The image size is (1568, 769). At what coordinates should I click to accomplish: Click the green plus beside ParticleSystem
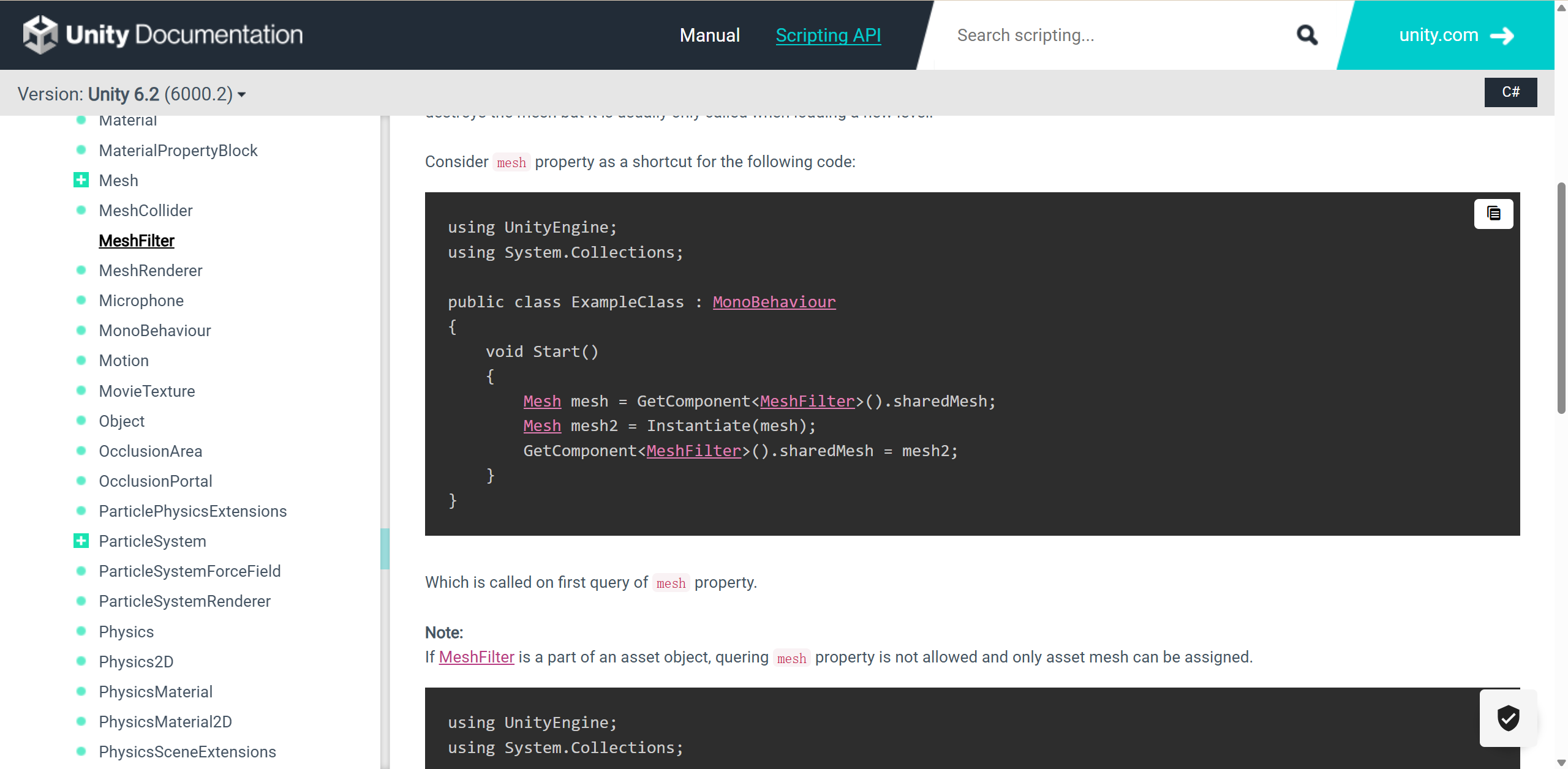tap(81, 541)
